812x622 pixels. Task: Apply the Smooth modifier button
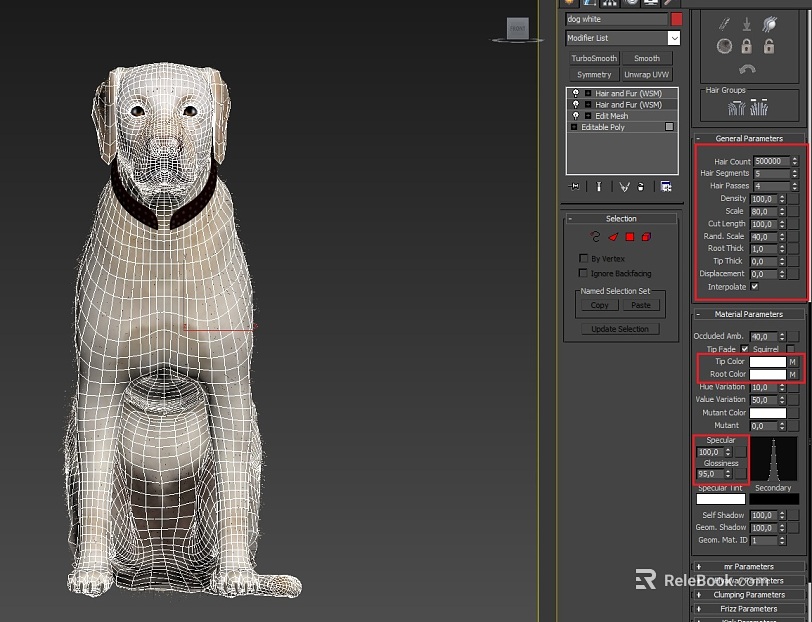click(647, 58)
